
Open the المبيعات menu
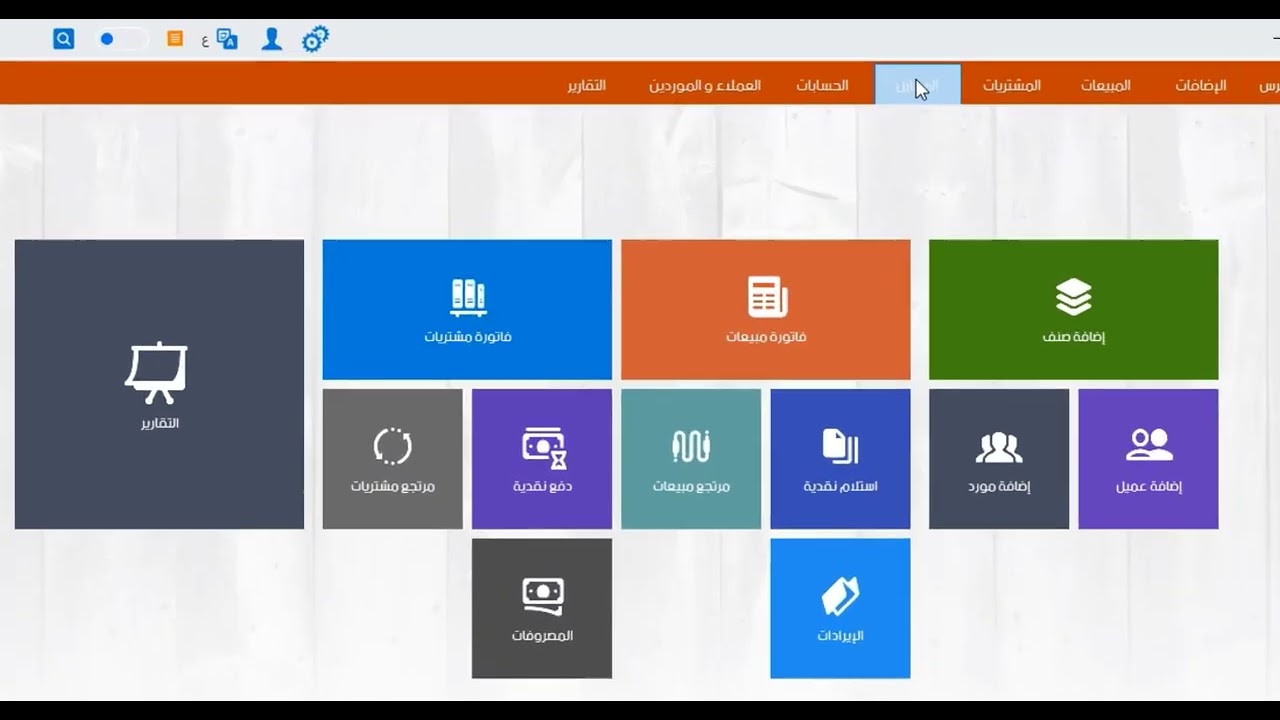[1106, 85]
